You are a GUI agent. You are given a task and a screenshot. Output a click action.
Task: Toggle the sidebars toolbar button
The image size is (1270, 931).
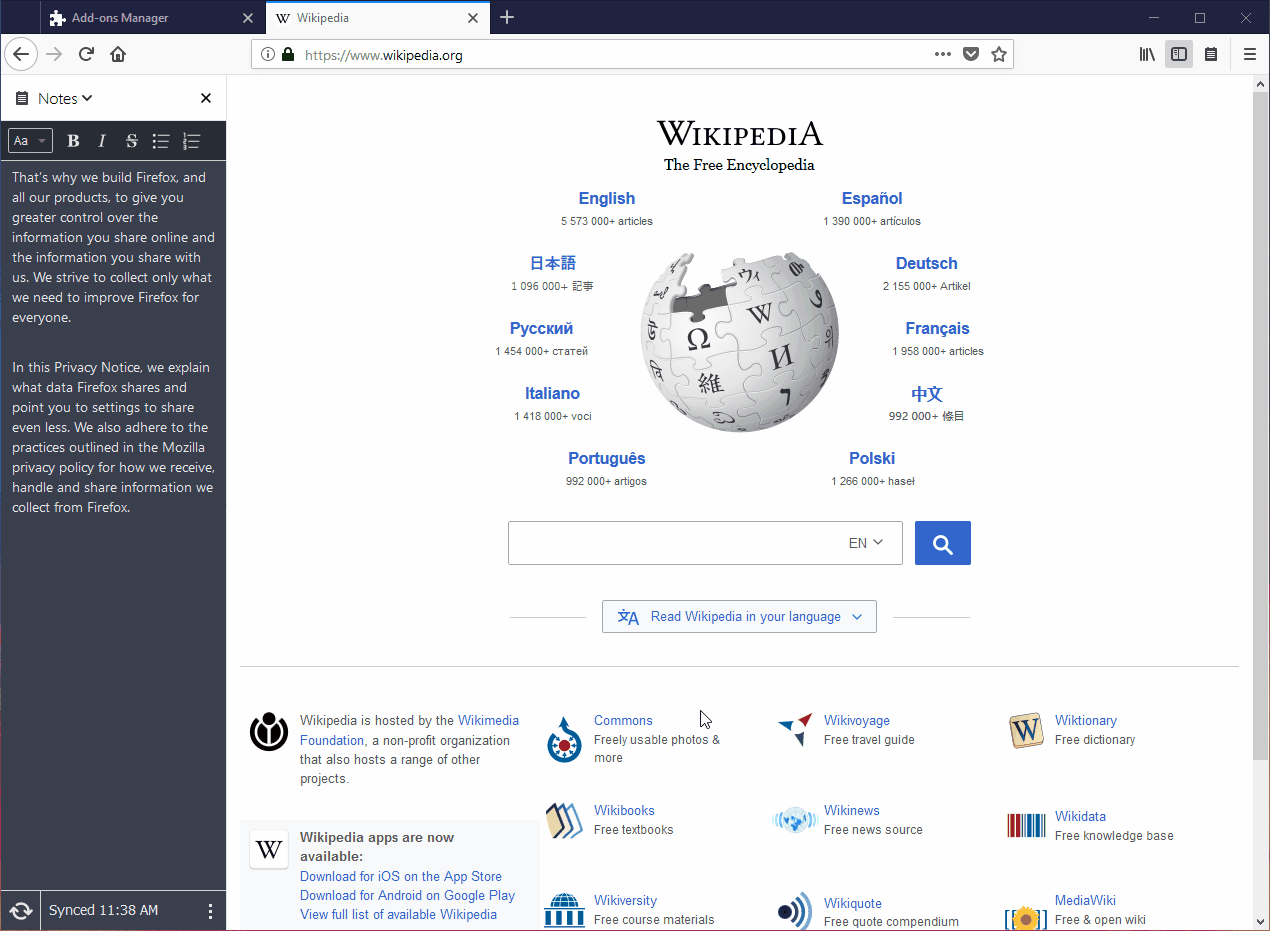tap(1179, 54)
